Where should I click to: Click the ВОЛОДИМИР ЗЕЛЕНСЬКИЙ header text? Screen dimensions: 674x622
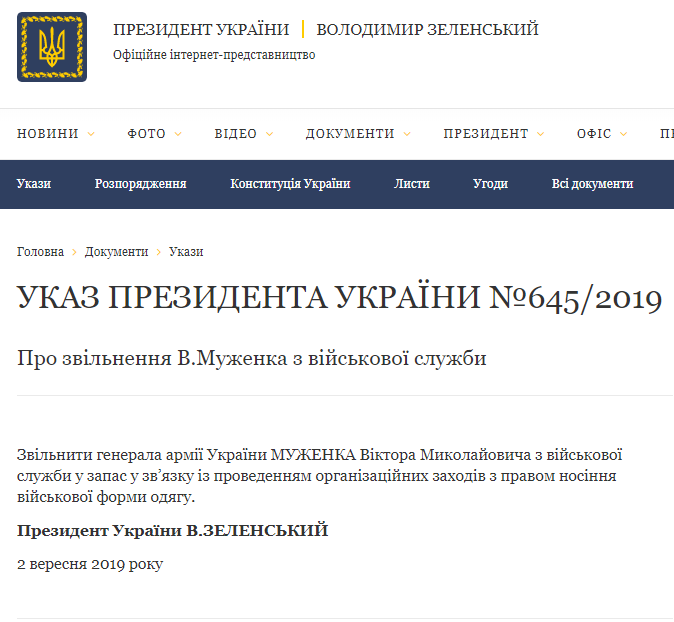point(427,29)
